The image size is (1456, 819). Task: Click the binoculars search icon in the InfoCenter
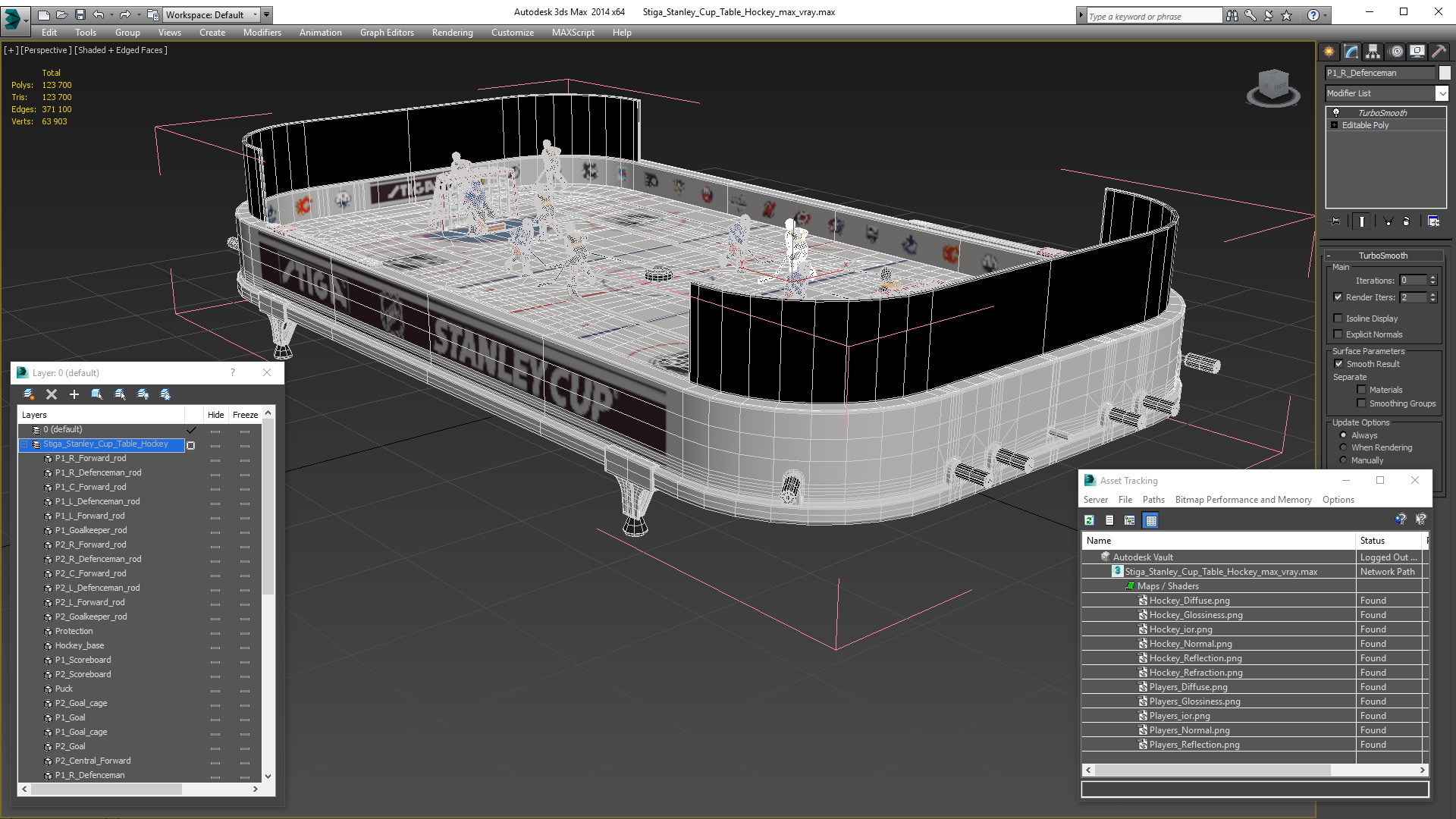1232,15
